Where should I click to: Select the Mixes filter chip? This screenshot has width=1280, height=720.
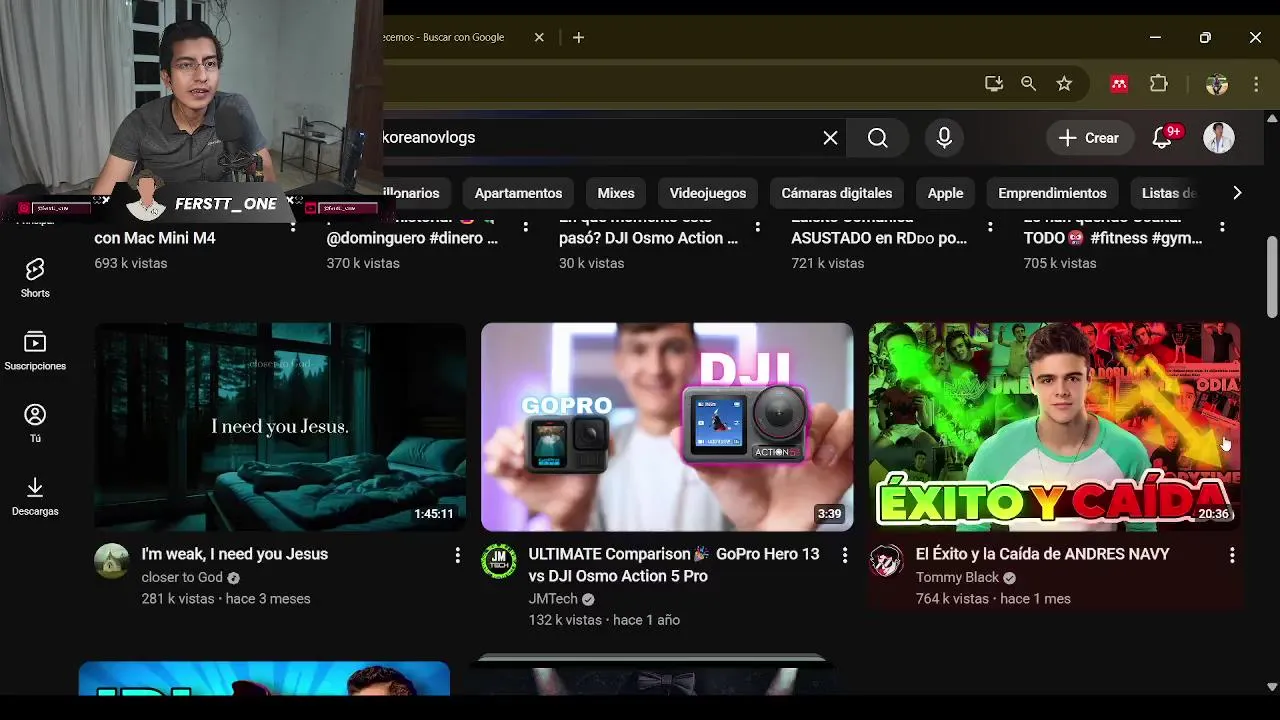point(616,193)
